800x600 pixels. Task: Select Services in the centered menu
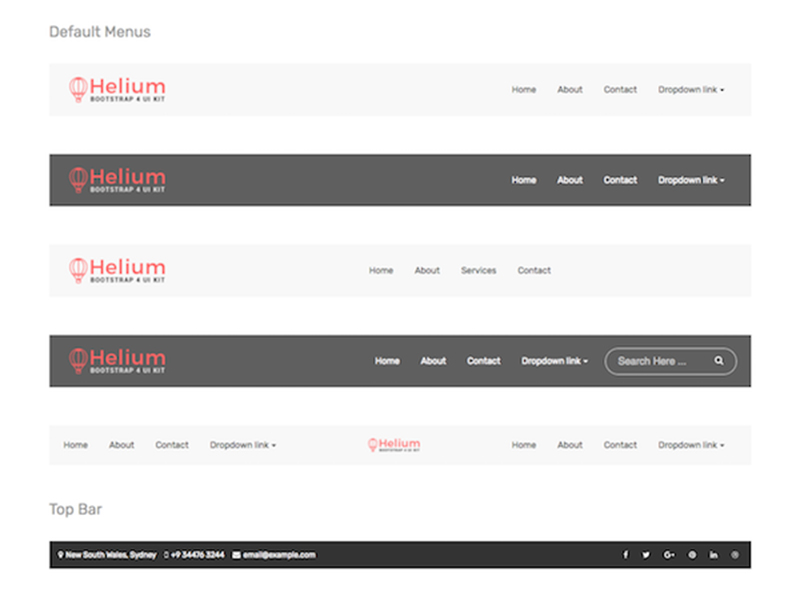coord(478,270)
